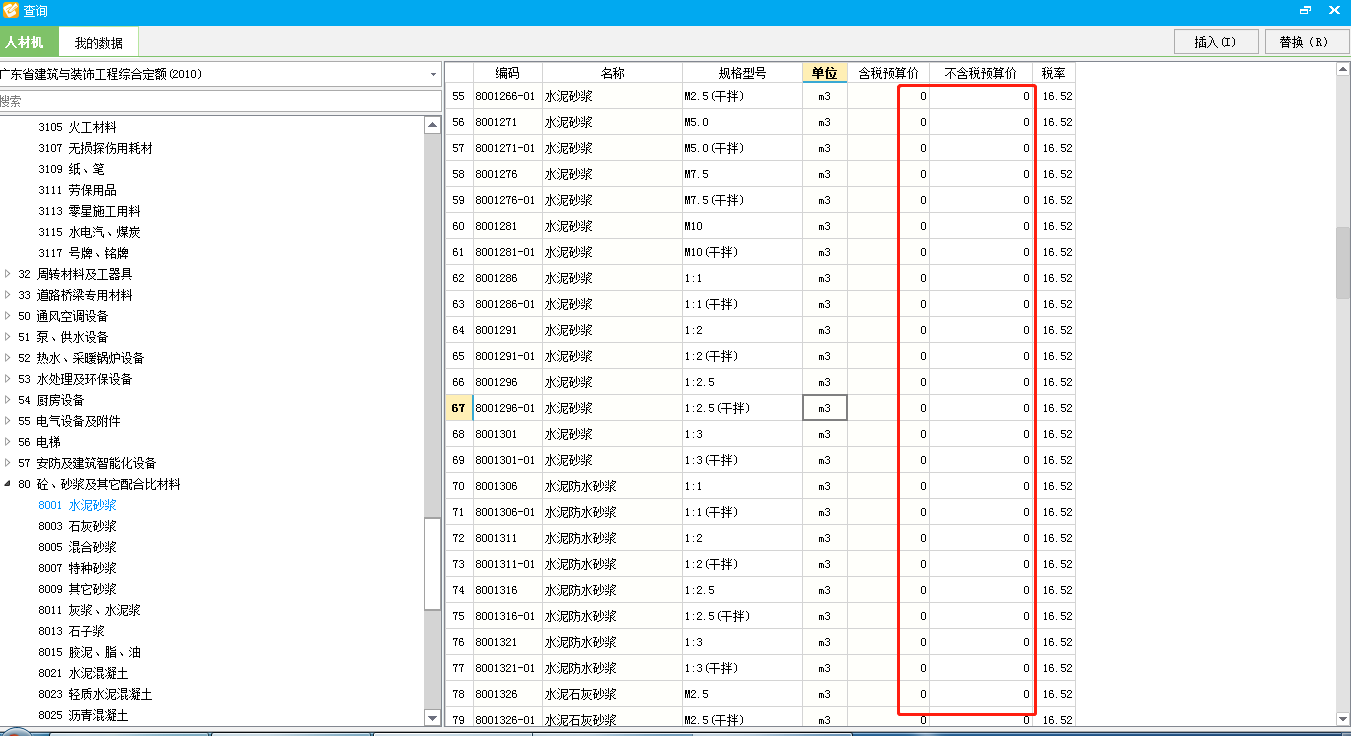Viewport: 1351px width, 736px height.
Task: Expand the 33 道路桥梁专用材料 node
Action: click(x=9, y=295)
